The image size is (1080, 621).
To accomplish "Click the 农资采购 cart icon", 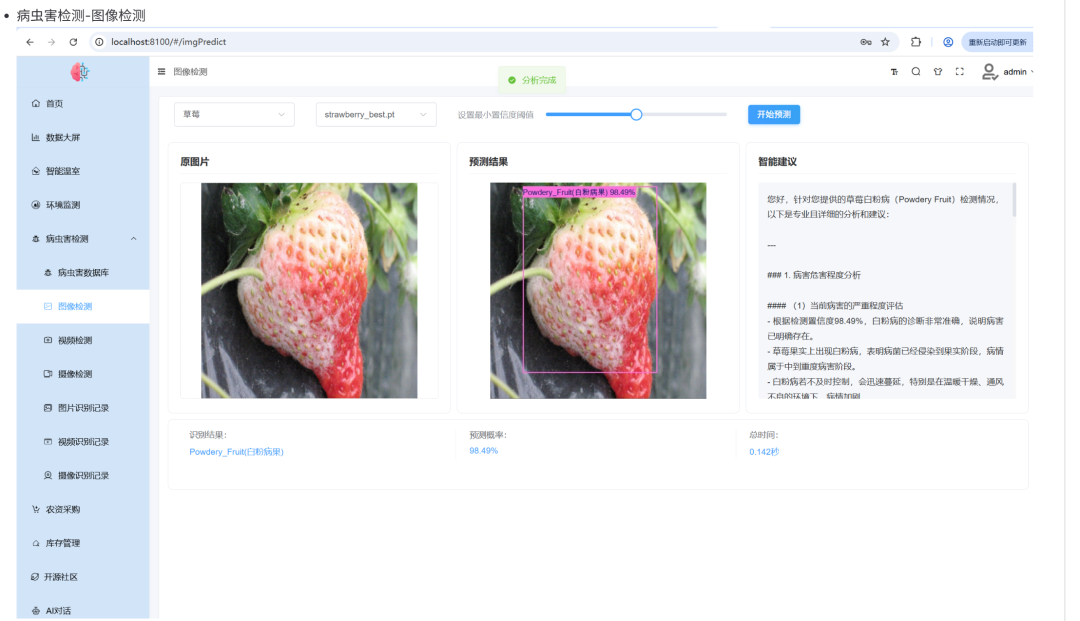I will coord(36,509).
